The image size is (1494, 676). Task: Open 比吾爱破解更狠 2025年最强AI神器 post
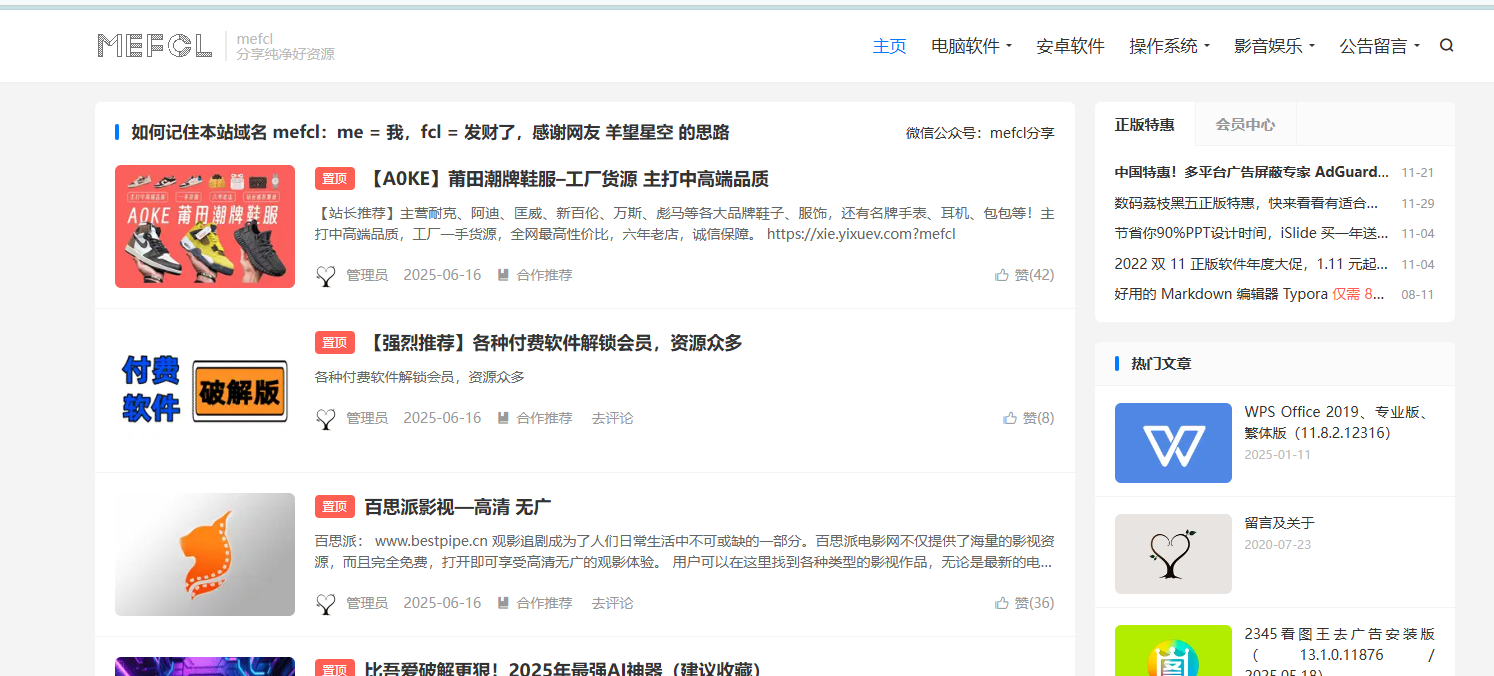click(x=562, y=668)
